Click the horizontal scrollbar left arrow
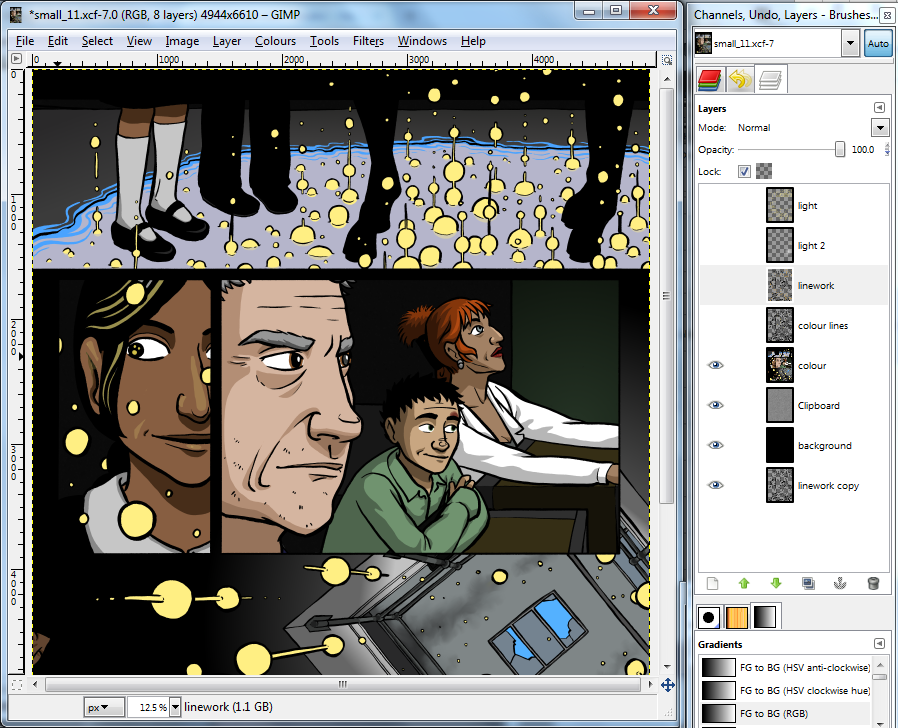This screenshot has width=898, height=728. [x=36, y=684]
